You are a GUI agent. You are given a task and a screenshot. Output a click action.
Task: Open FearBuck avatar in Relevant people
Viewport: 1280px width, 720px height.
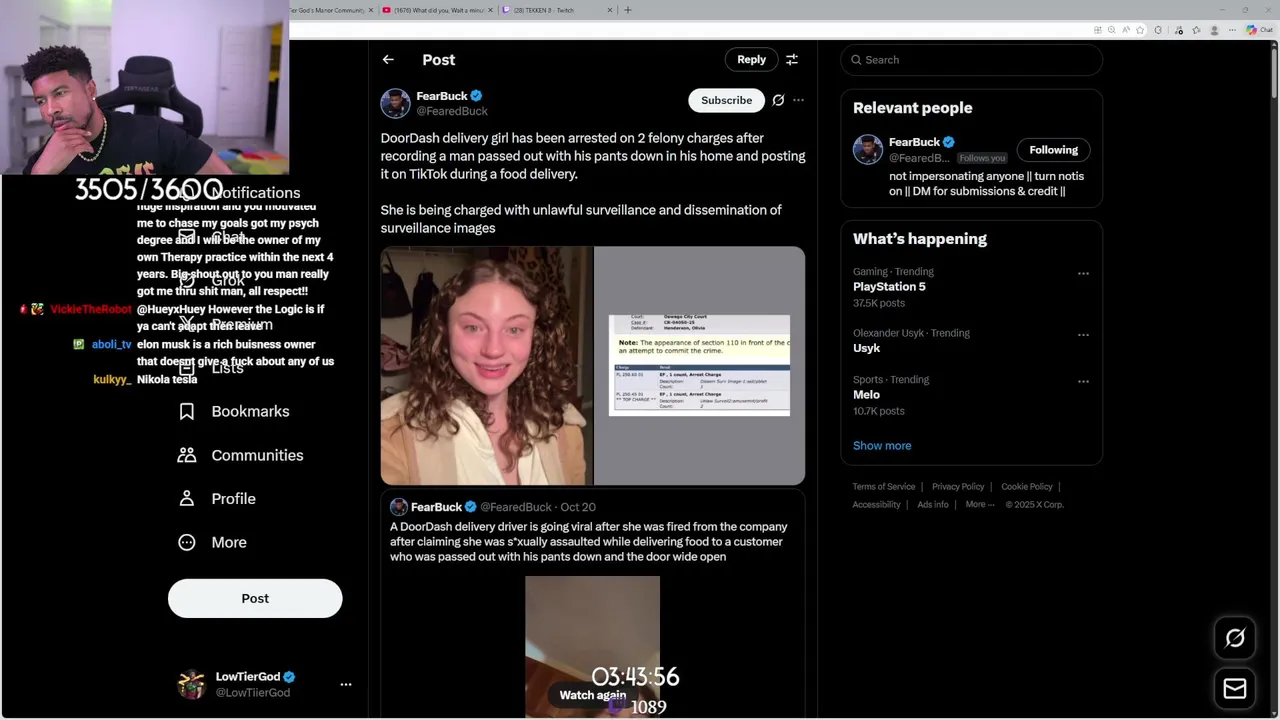tap(867, 150)
